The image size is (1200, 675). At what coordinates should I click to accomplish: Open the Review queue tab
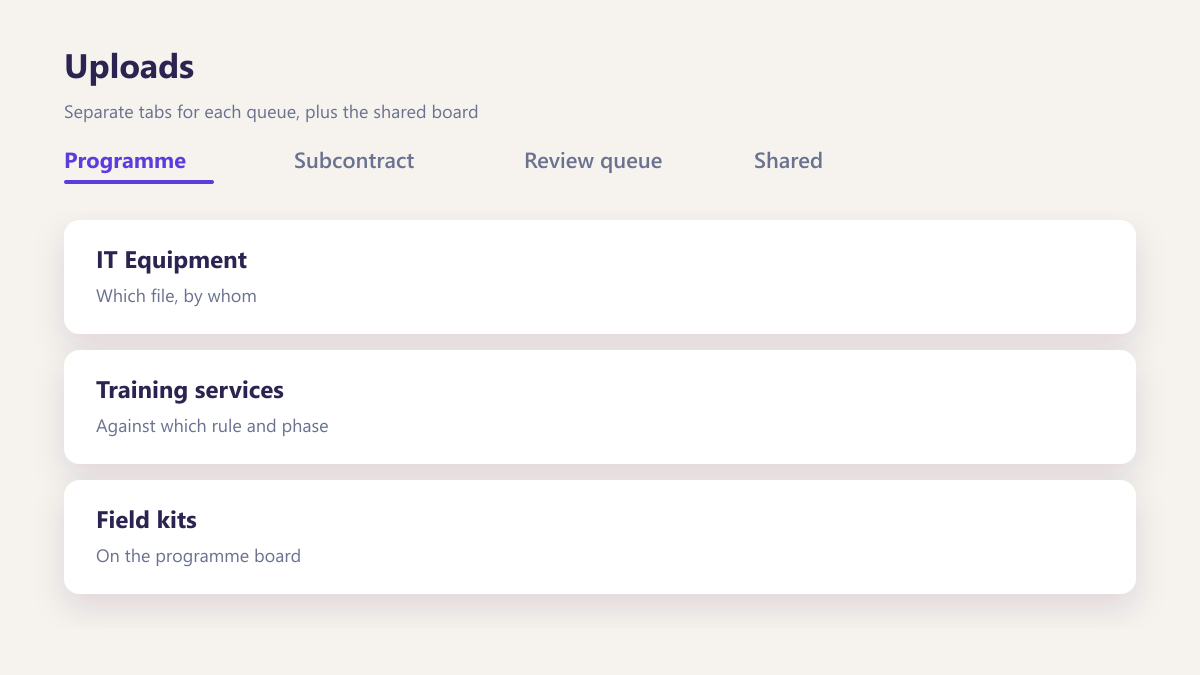(x=593, y=161)
